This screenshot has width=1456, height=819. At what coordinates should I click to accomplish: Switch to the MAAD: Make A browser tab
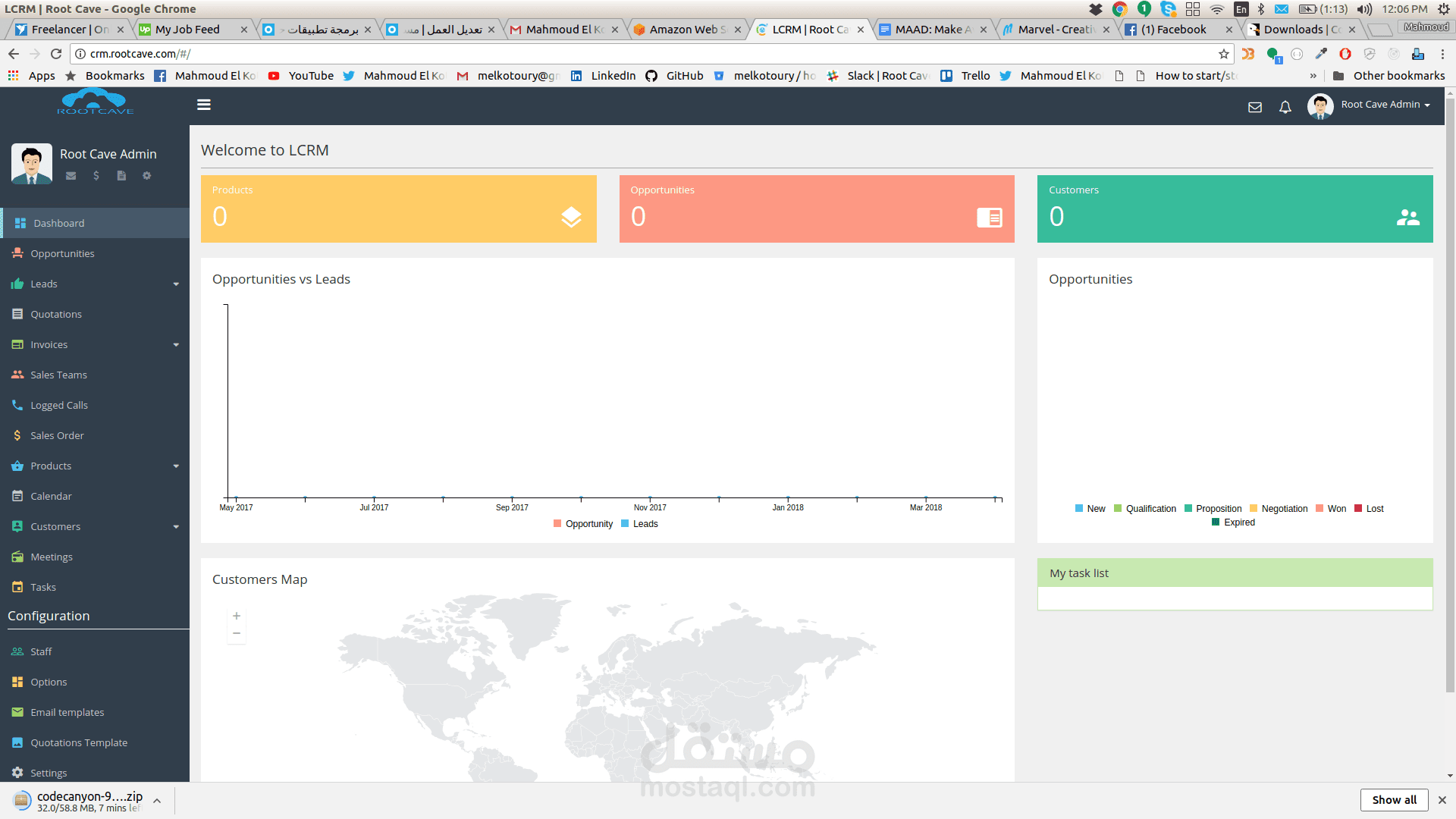click(x=927, y=29)
